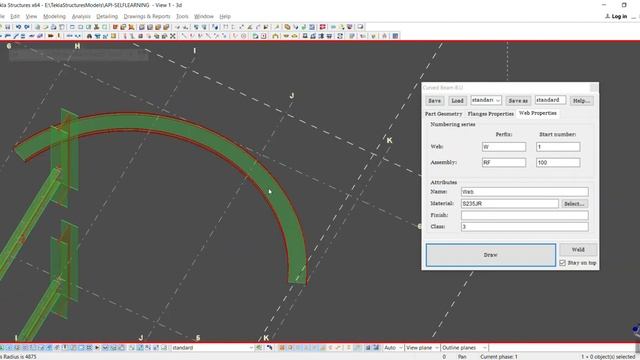Click the green icon right of bottom standard dropdown
Image resolution: width=640 pixels, height=360 pixels.
click(259, 348)
